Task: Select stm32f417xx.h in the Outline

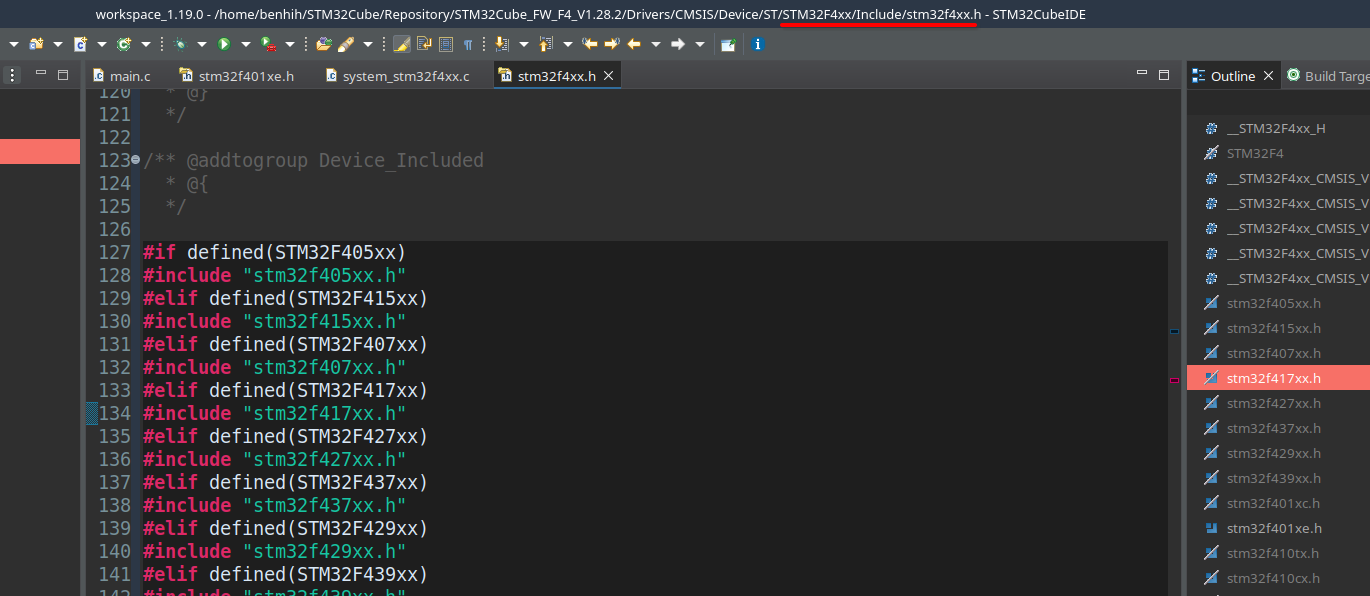Action: point(1278,378)
